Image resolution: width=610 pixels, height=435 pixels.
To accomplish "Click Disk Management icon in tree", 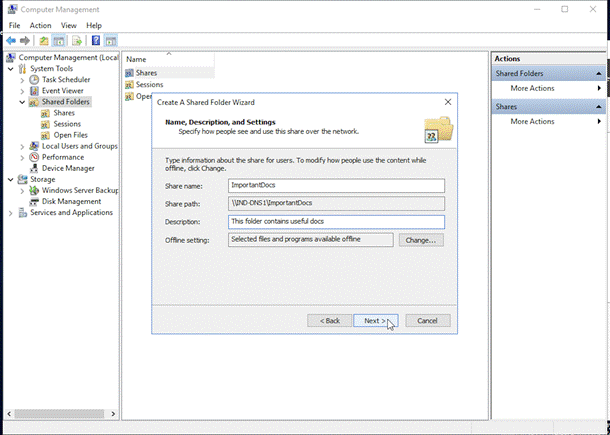I will [x=34, y=202].
